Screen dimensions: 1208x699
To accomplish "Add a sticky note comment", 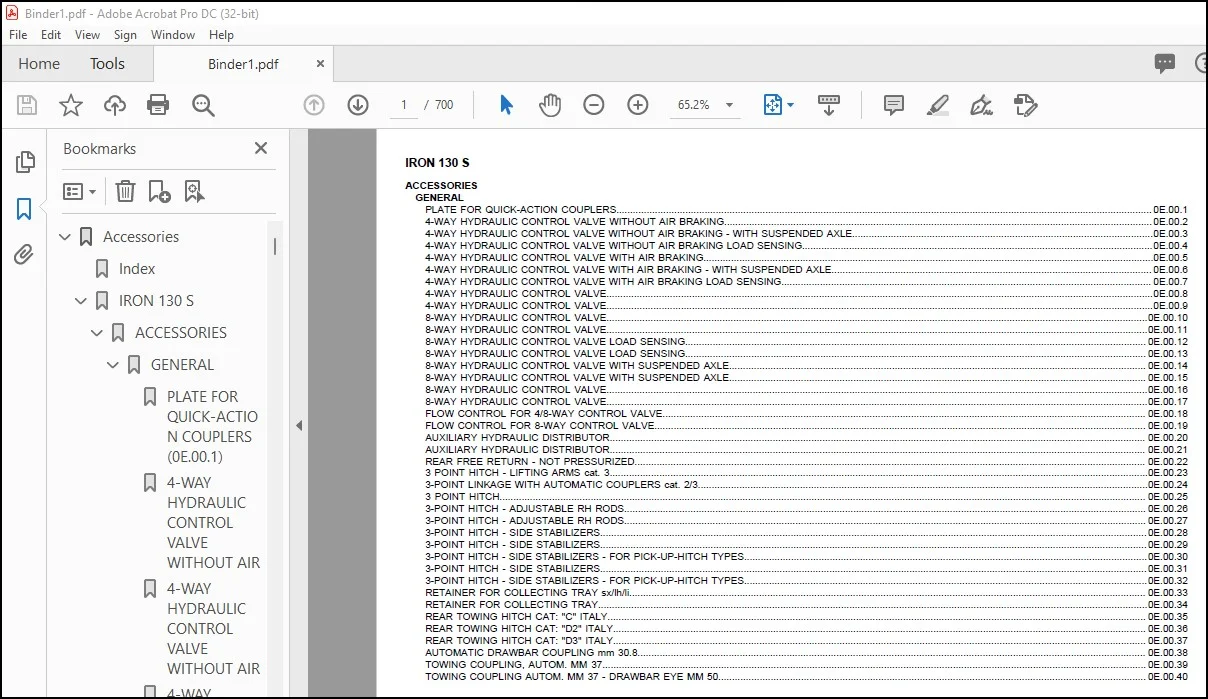I will point(894,105).
